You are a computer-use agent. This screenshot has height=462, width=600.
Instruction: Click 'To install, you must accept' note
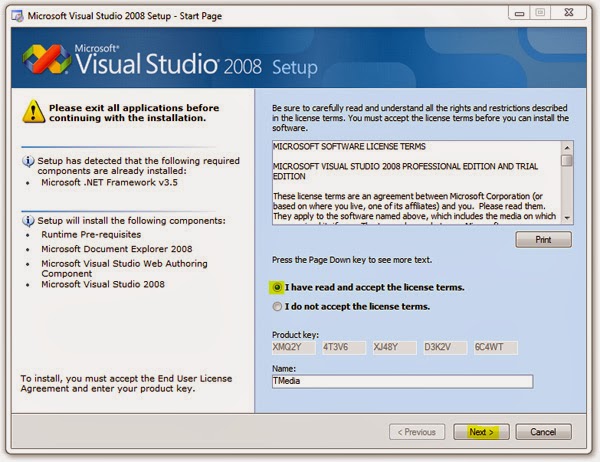coord(126,384)
